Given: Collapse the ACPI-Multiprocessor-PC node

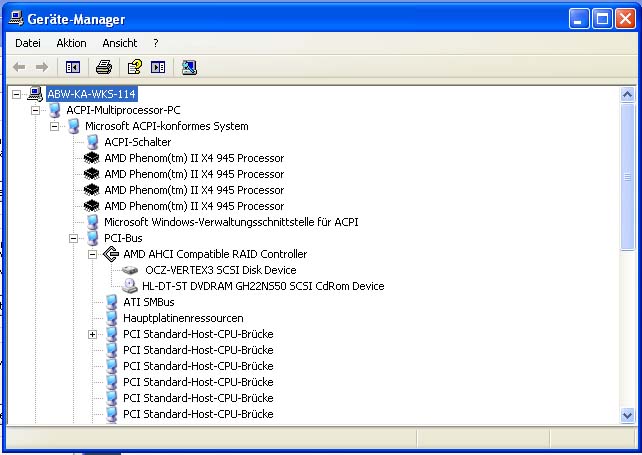Looking at the screenshot, I should 36,111.
